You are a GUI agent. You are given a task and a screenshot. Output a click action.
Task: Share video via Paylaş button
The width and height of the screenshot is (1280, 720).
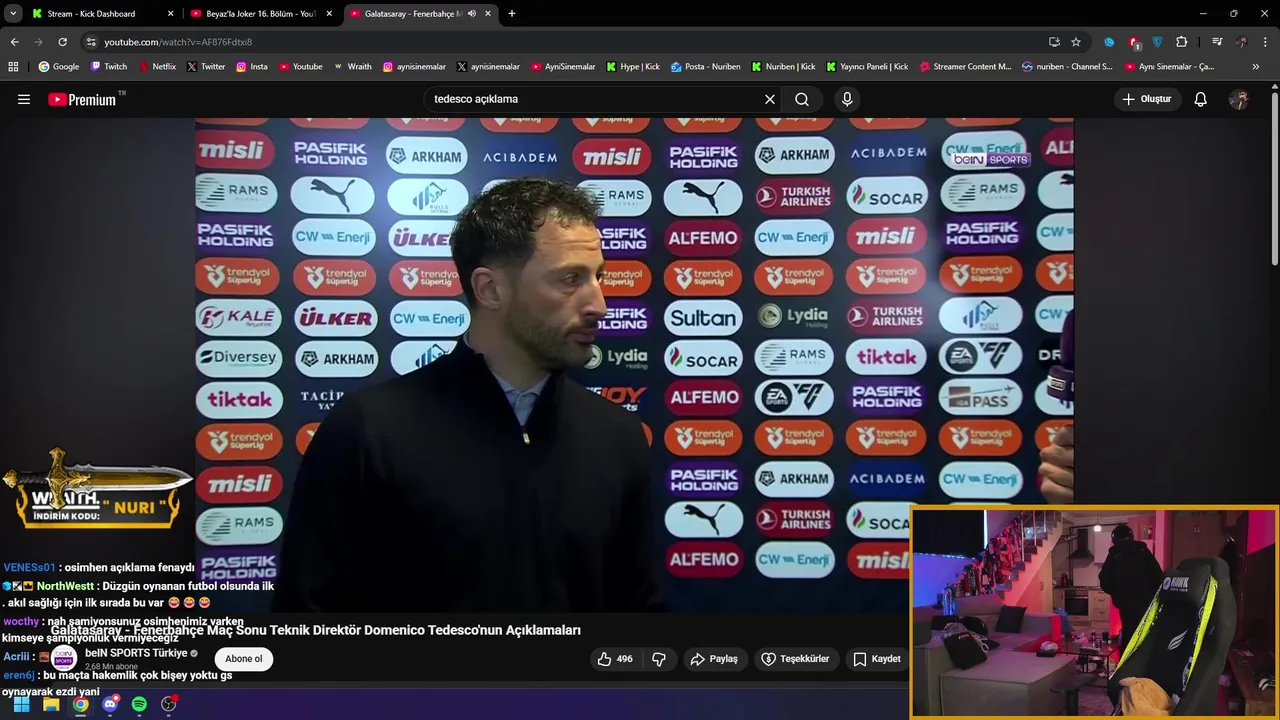714,659
